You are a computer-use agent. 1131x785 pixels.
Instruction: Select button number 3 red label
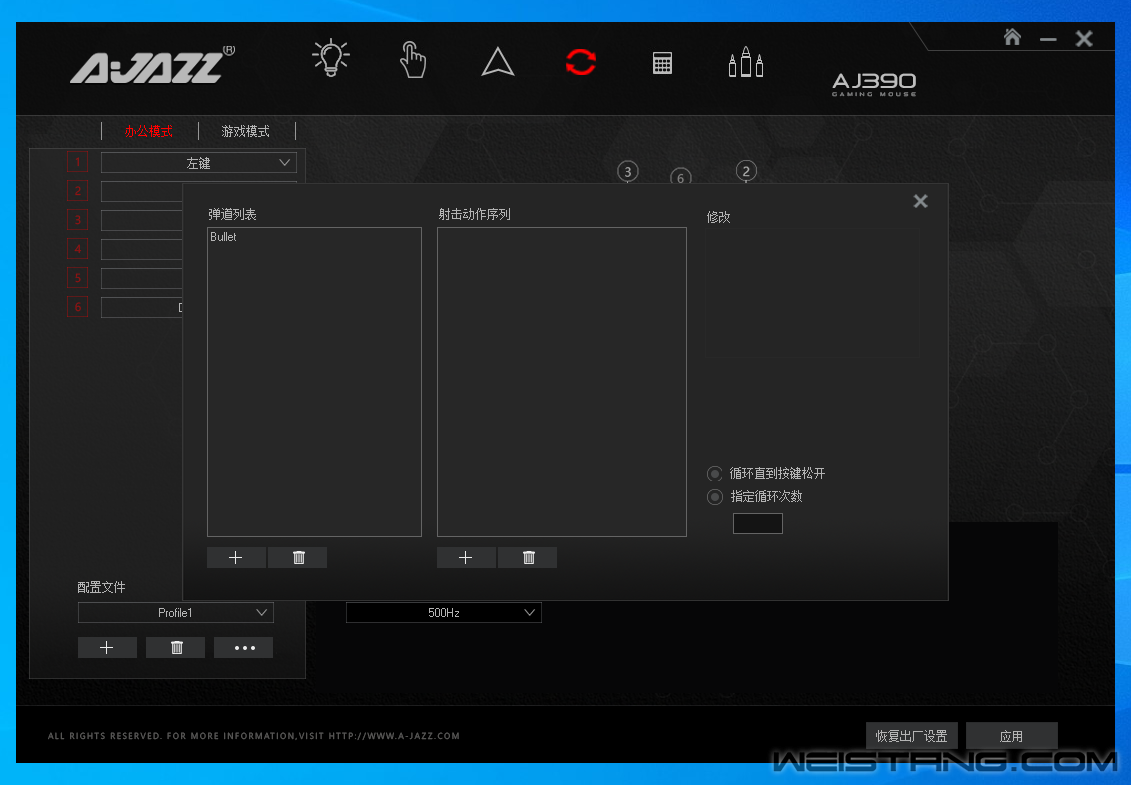click(78, 220)
